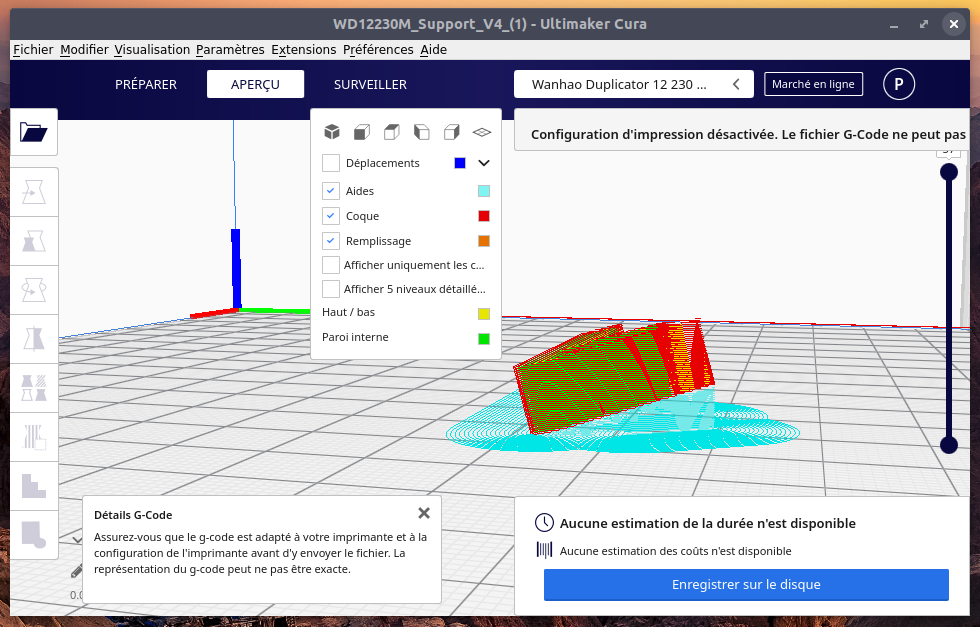Image resolution: width=980 pixels, height=627 pixels.
Task: Click the Déplacements blue color swatch
Action: 460,163
